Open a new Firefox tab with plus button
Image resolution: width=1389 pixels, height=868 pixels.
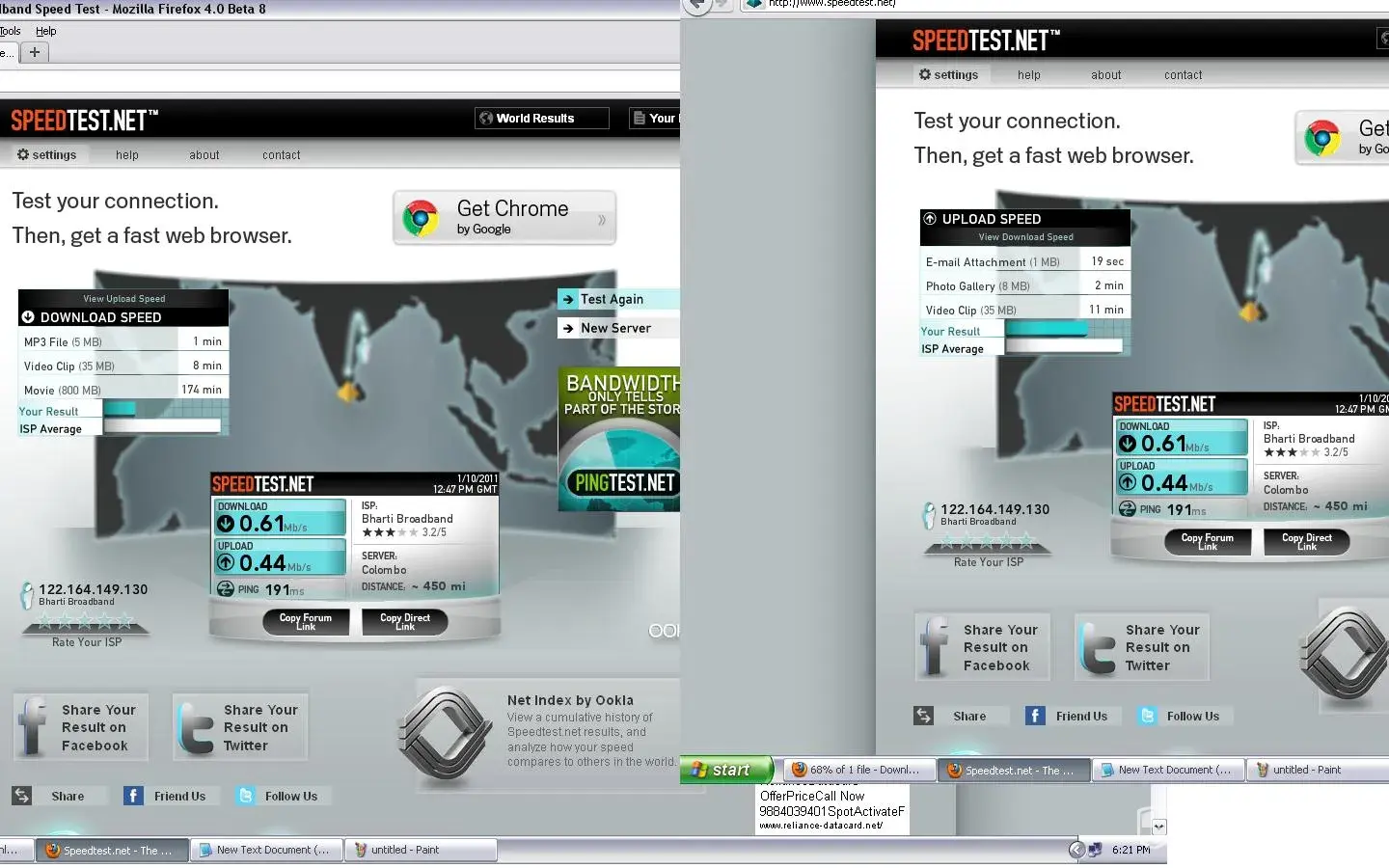pyautogui.click(x=35, y=52)
